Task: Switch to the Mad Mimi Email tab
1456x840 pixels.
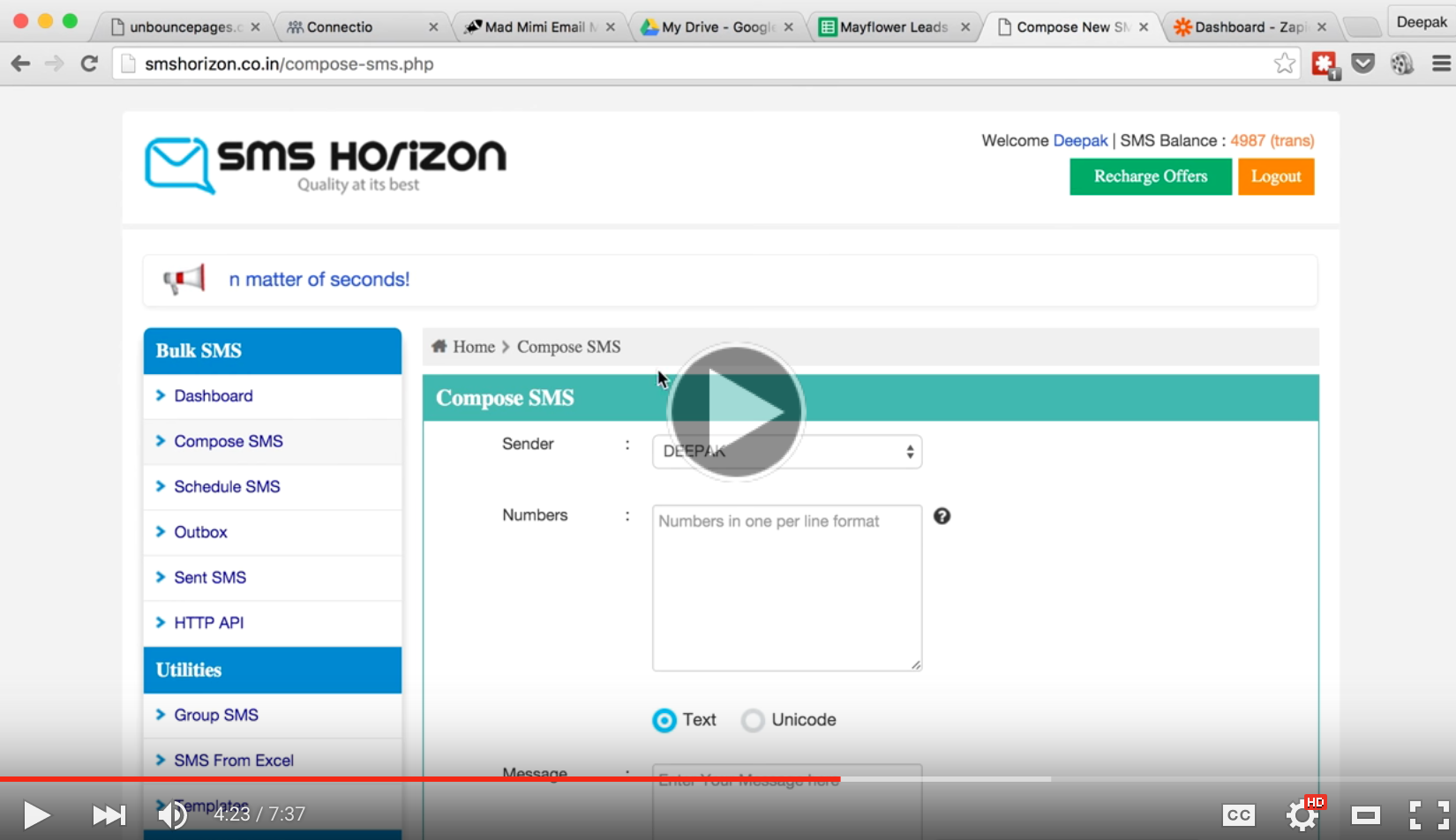Action: coord(539,27)
